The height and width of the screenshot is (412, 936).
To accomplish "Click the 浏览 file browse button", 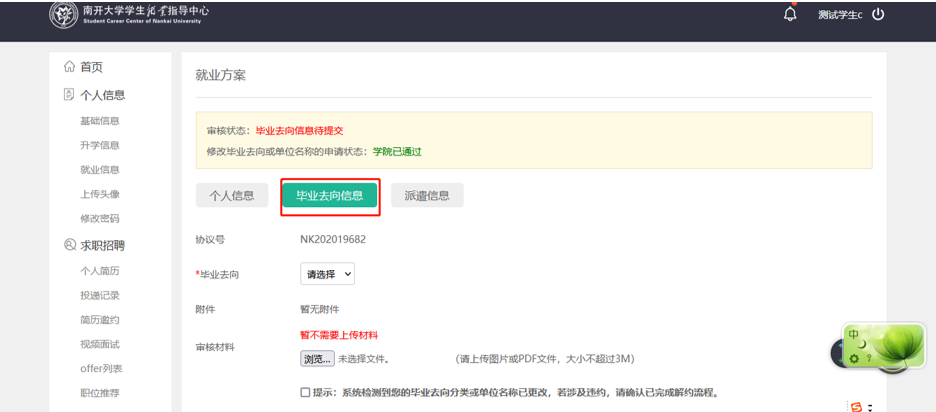I will point(316,359).
